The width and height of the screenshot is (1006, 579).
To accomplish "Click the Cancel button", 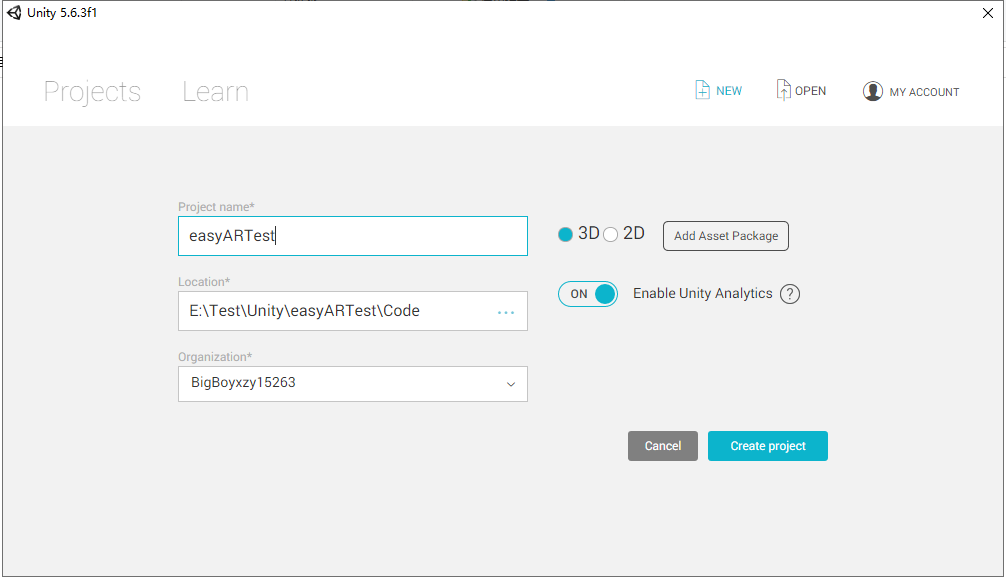I will point(663,446).
